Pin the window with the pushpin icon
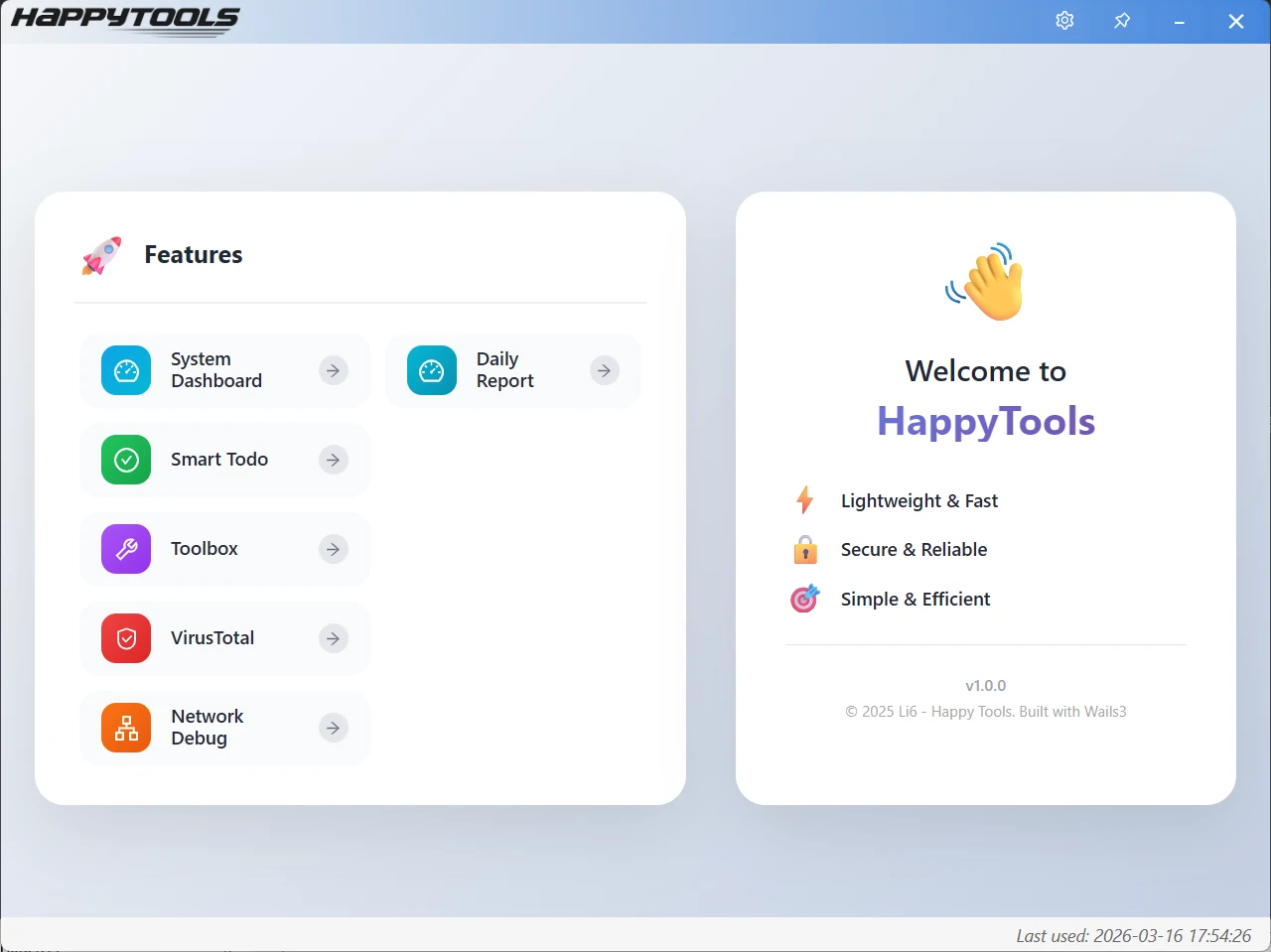The height and width of the screenshot is (952, 1271). pos(1122,20)
